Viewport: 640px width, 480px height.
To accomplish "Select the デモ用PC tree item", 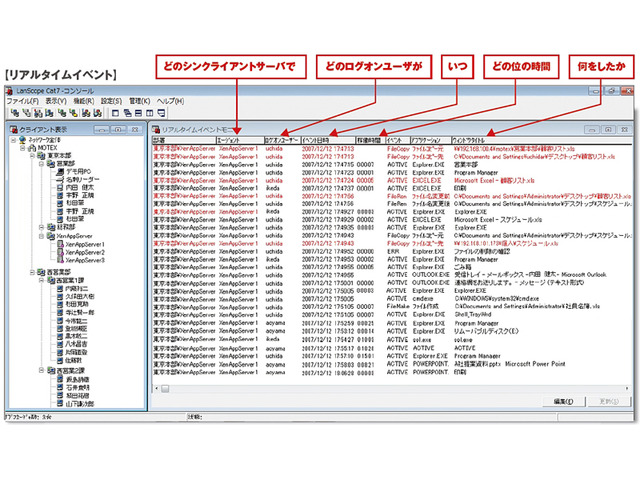I will 78,172.
